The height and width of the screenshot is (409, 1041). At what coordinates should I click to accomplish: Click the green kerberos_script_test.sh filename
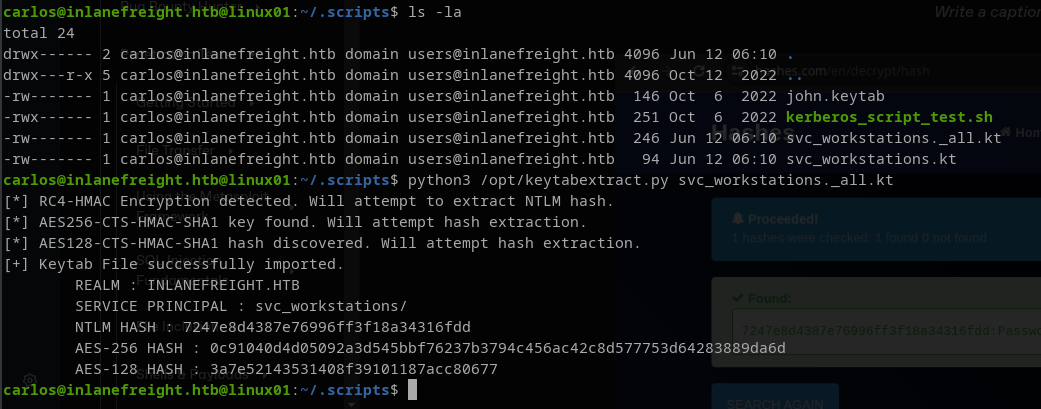click(x=888, y=117)
